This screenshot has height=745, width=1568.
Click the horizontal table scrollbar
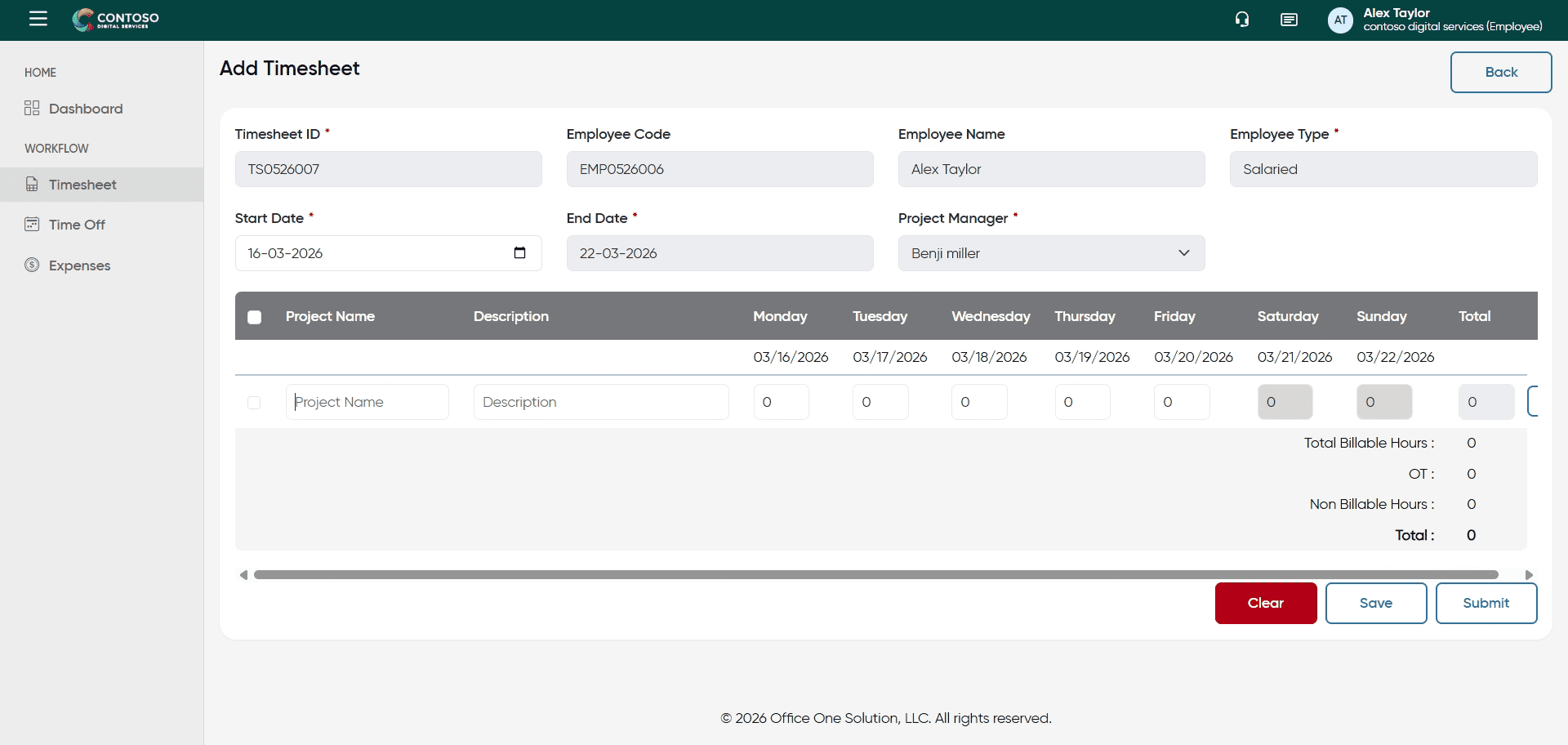click(x=875, y=575)
